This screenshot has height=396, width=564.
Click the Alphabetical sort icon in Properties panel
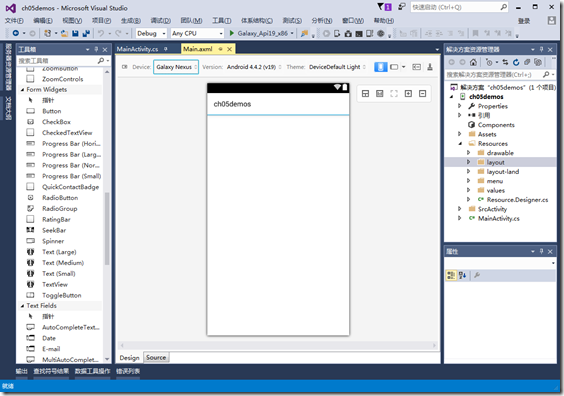tap(463, 276)
